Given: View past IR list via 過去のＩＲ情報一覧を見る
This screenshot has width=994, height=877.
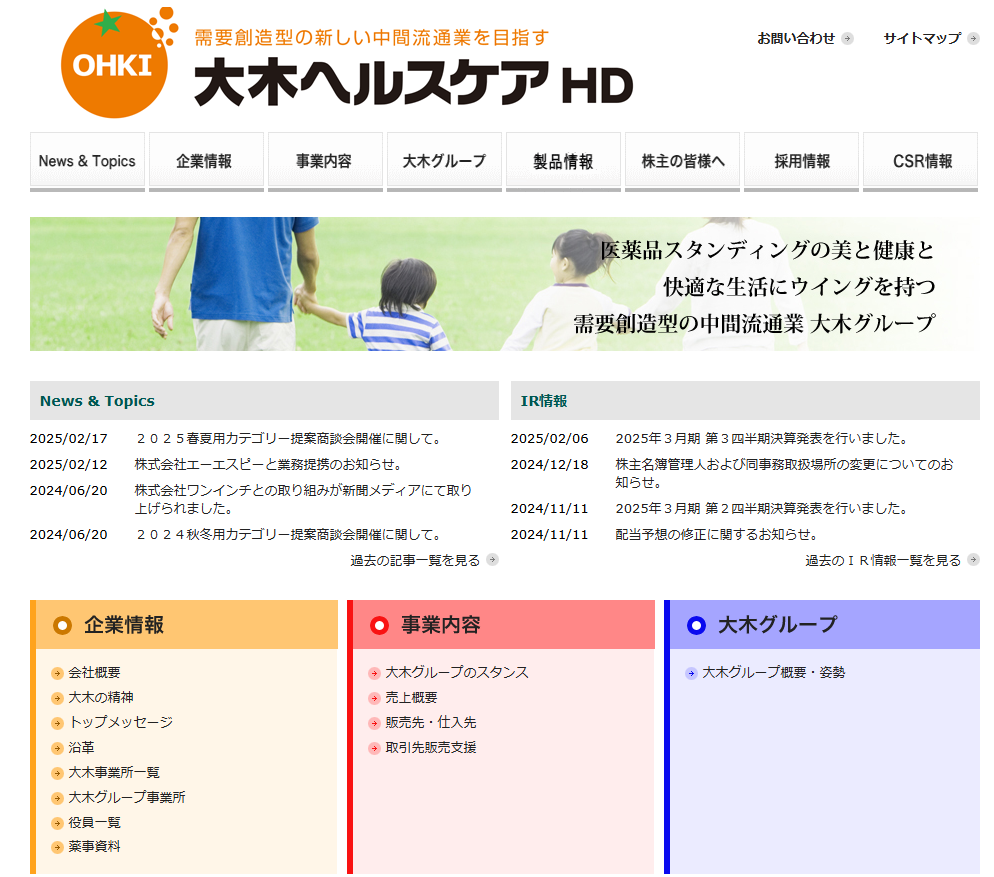Looking at the screenshot, I should click(x=883, y=561).
